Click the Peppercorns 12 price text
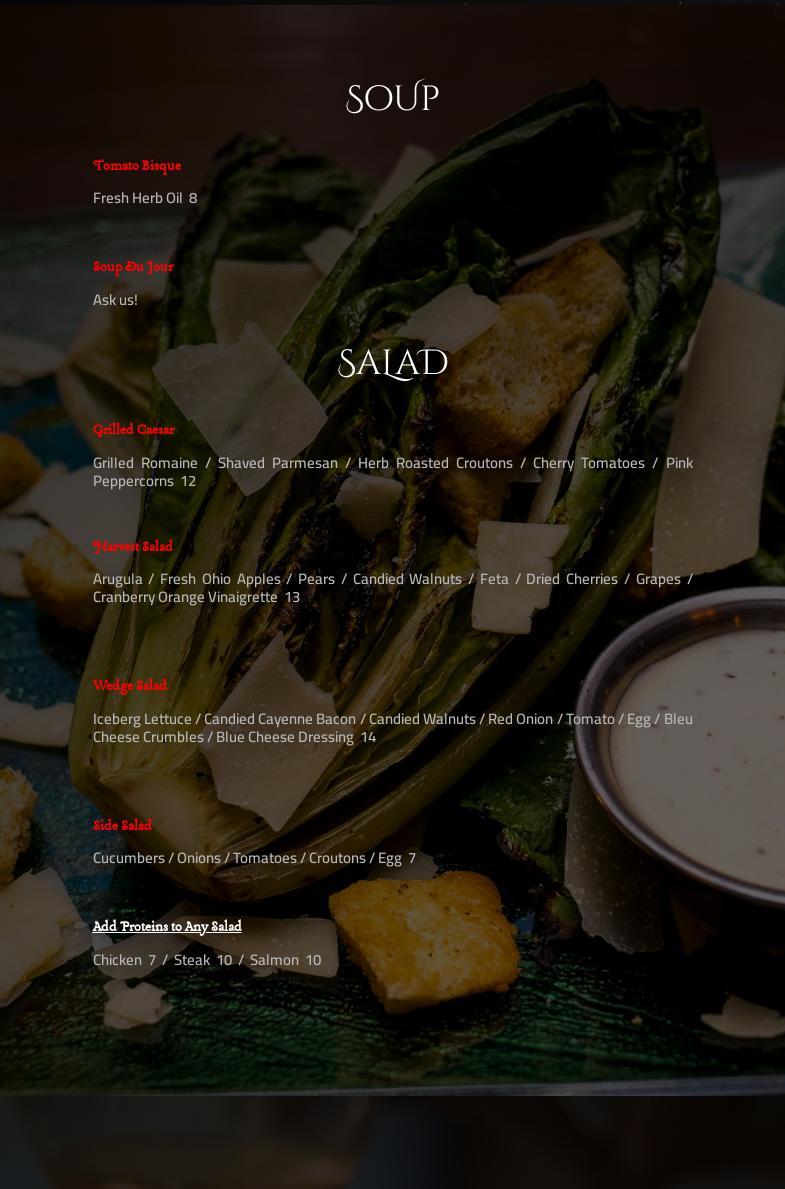 144,481
